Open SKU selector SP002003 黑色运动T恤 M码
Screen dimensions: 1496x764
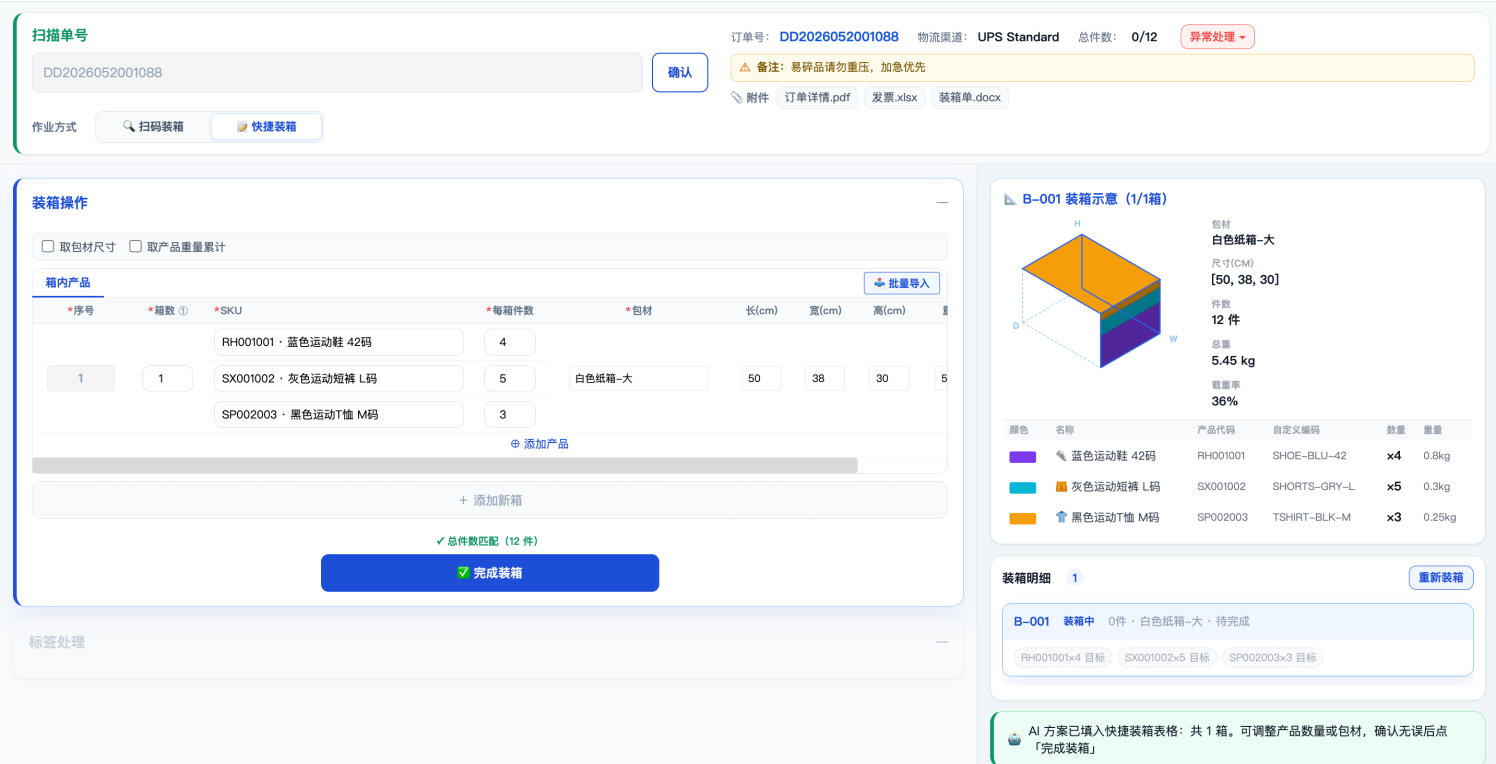339,414
